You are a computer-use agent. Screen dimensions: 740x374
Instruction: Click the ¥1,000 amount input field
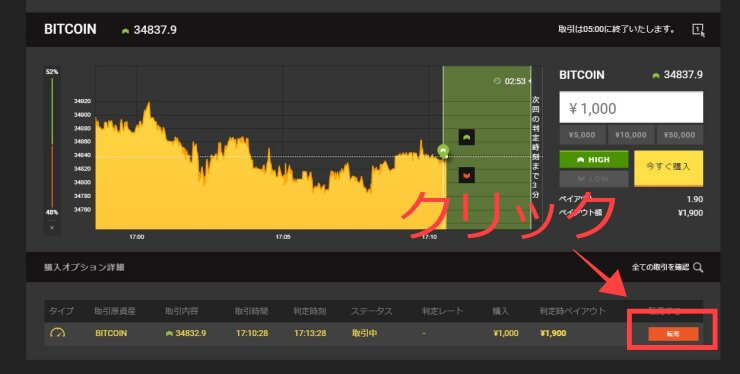[x=631, y=108]
